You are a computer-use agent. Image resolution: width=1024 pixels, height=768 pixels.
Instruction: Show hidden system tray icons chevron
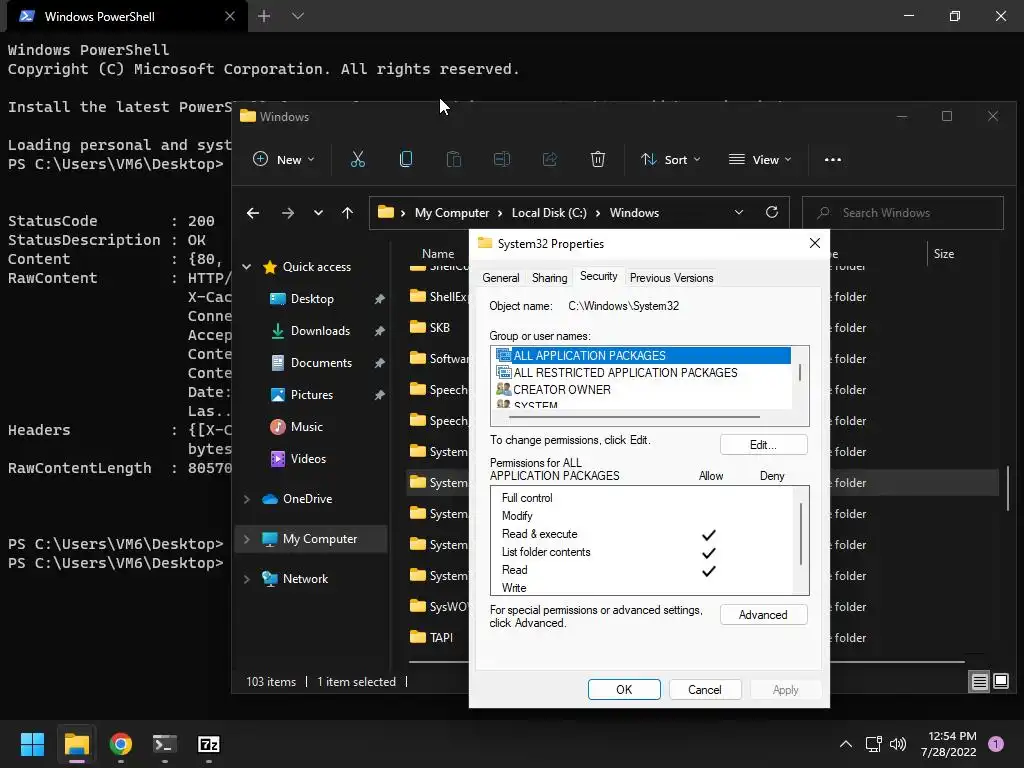click(846, 744)
